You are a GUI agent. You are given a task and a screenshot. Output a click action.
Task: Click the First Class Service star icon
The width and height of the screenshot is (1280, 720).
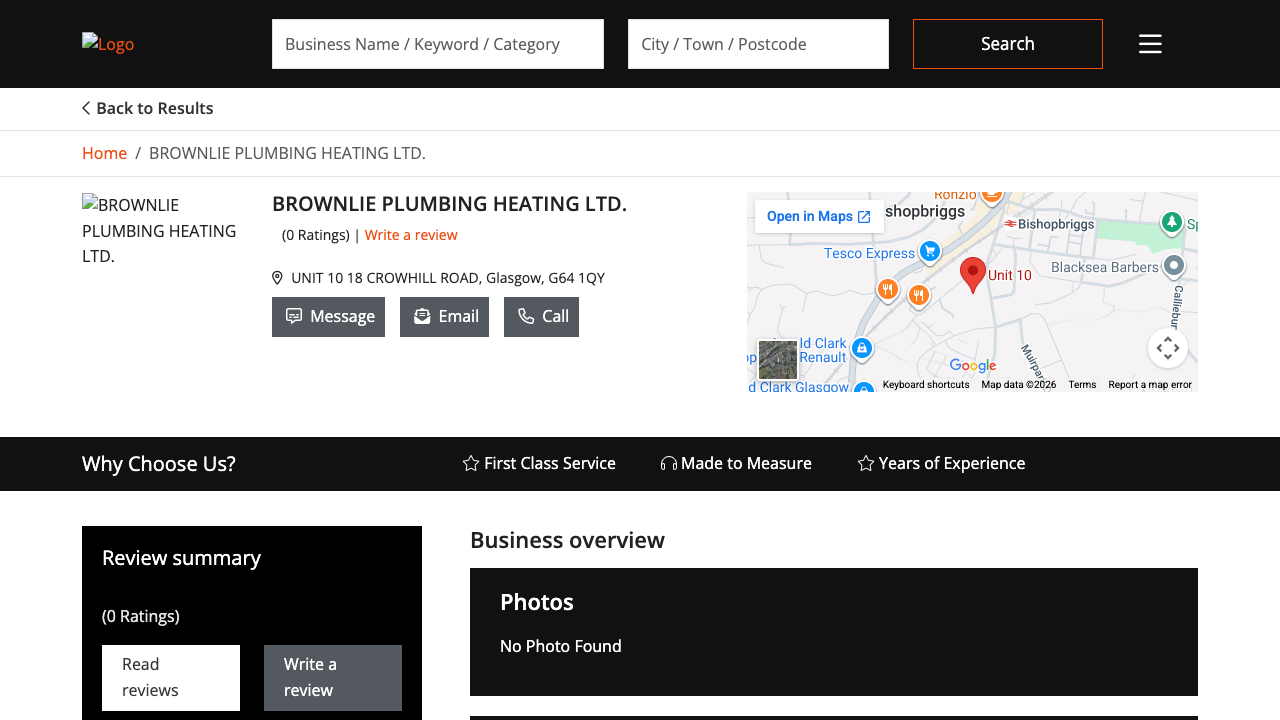click(x=470, y=463)
